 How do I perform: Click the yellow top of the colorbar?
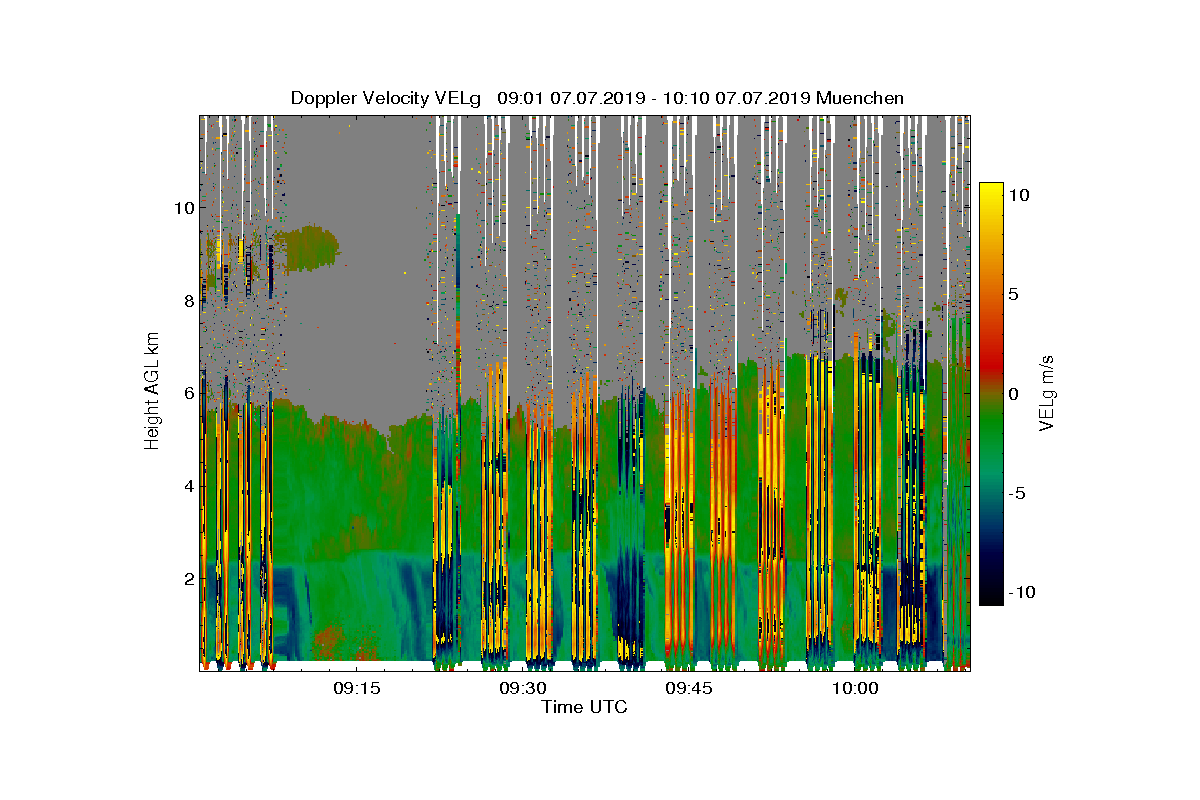[991, 192]
